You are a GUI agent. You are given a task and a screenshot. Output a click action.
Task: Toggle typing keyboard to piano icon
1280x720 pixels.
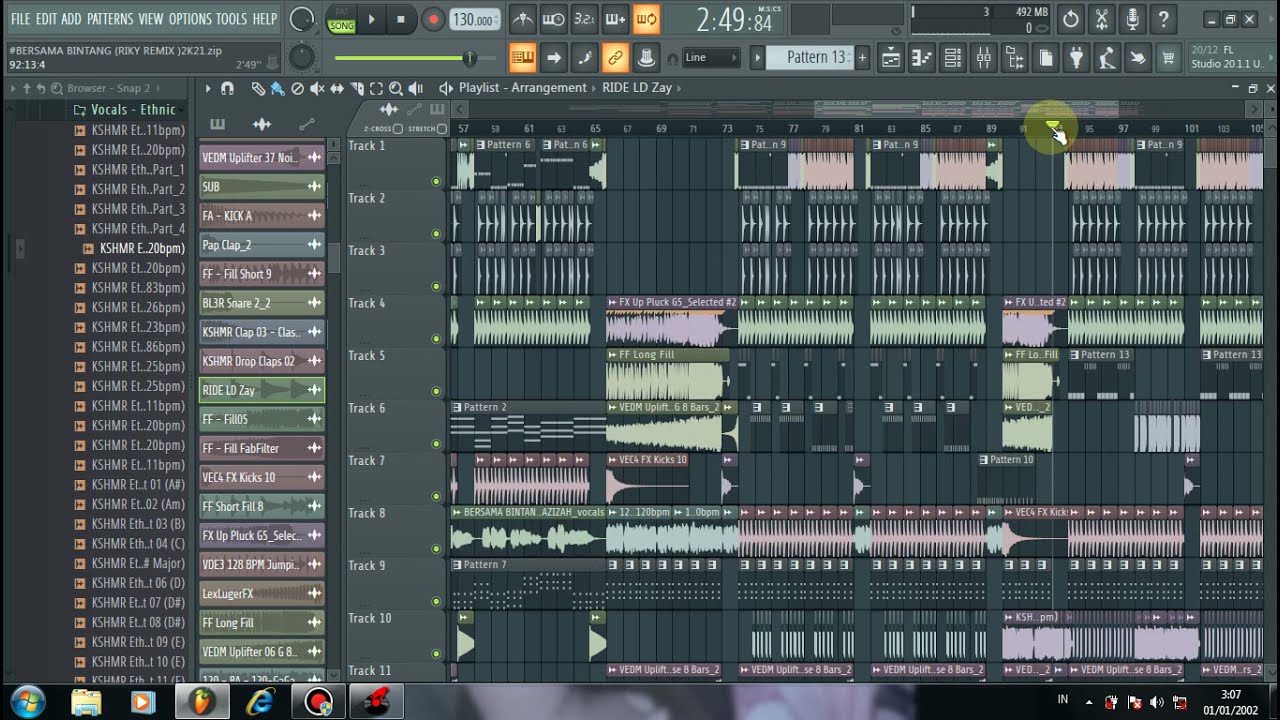click(522, 58)
